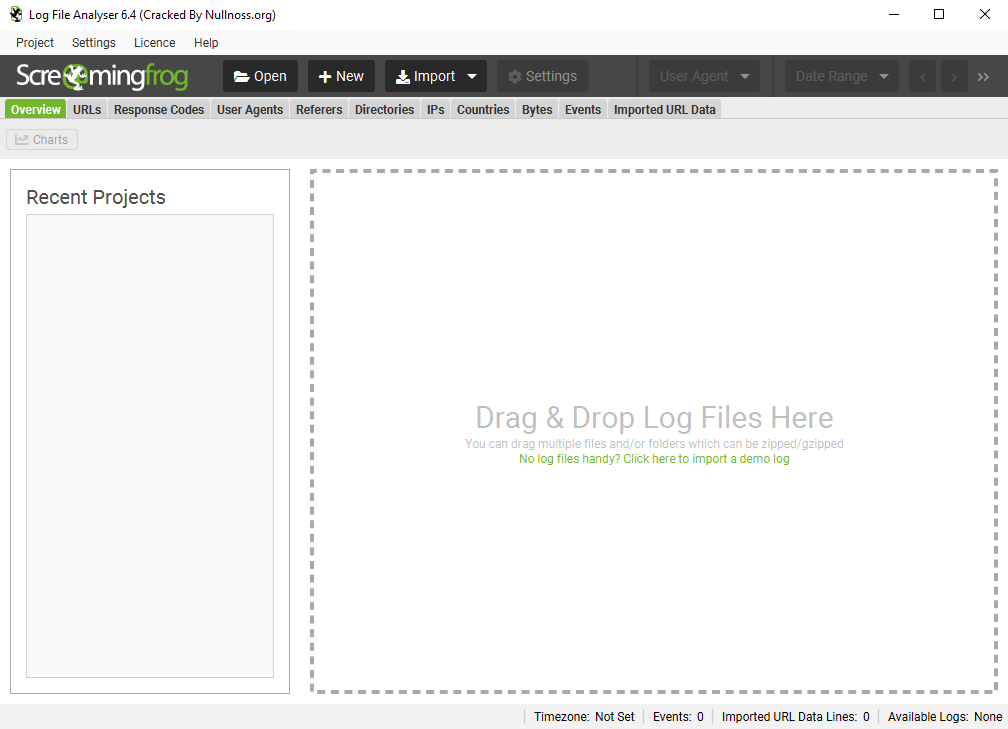
Task: Click the Screaming Frog logo
Action: [x=102, y=76]
